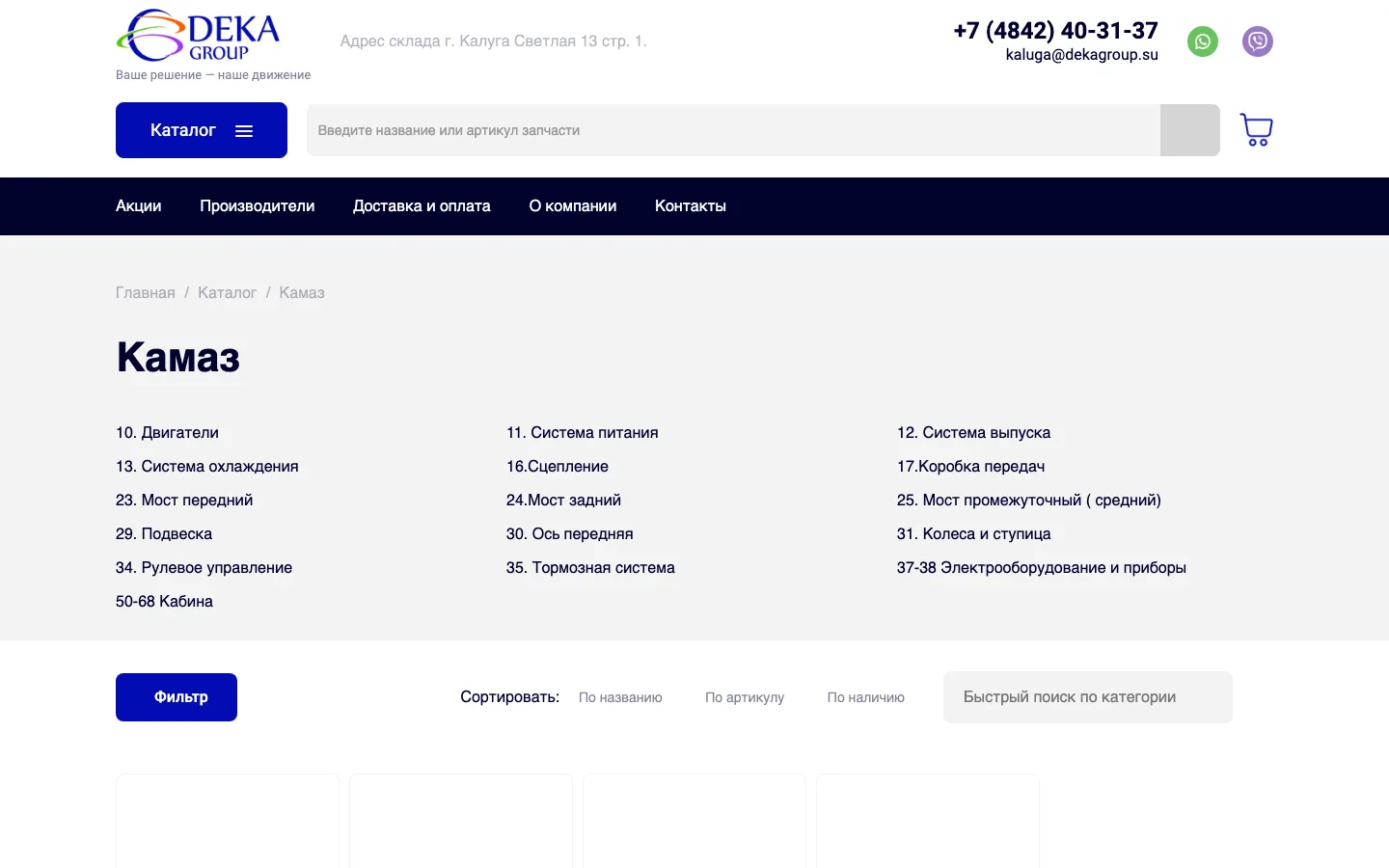This screenshot has height=868, width=1389.
Task: Select the 16.Сцепление category
Action: pyautogui.click(x=558, y=467)
